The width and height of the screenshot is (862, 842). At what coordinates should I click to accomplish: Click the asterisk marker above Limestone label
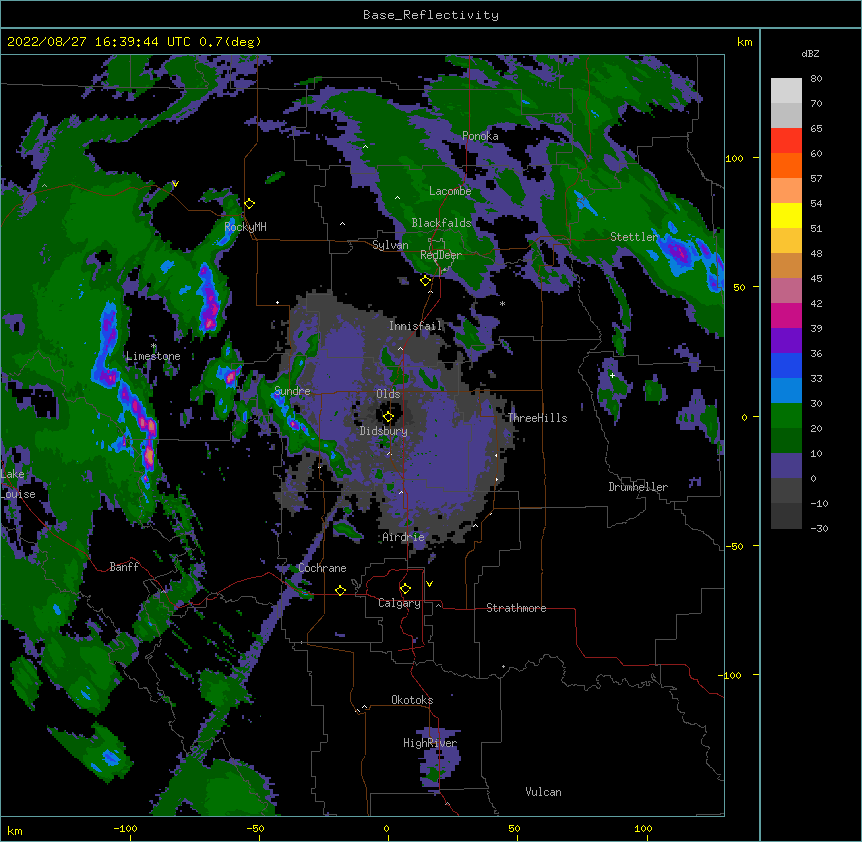pos(153,346)
